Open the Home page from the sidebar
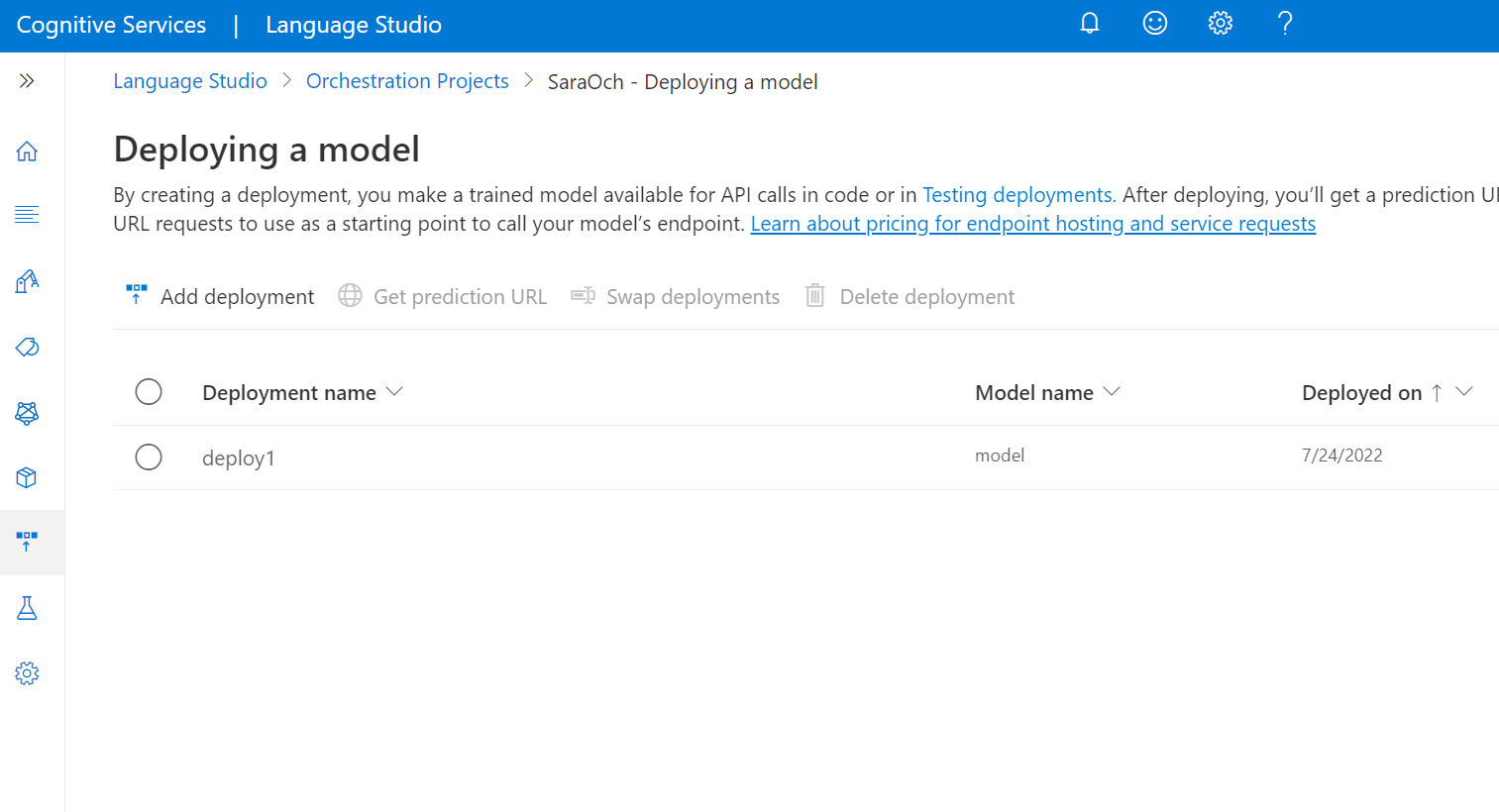 (27, 151)
